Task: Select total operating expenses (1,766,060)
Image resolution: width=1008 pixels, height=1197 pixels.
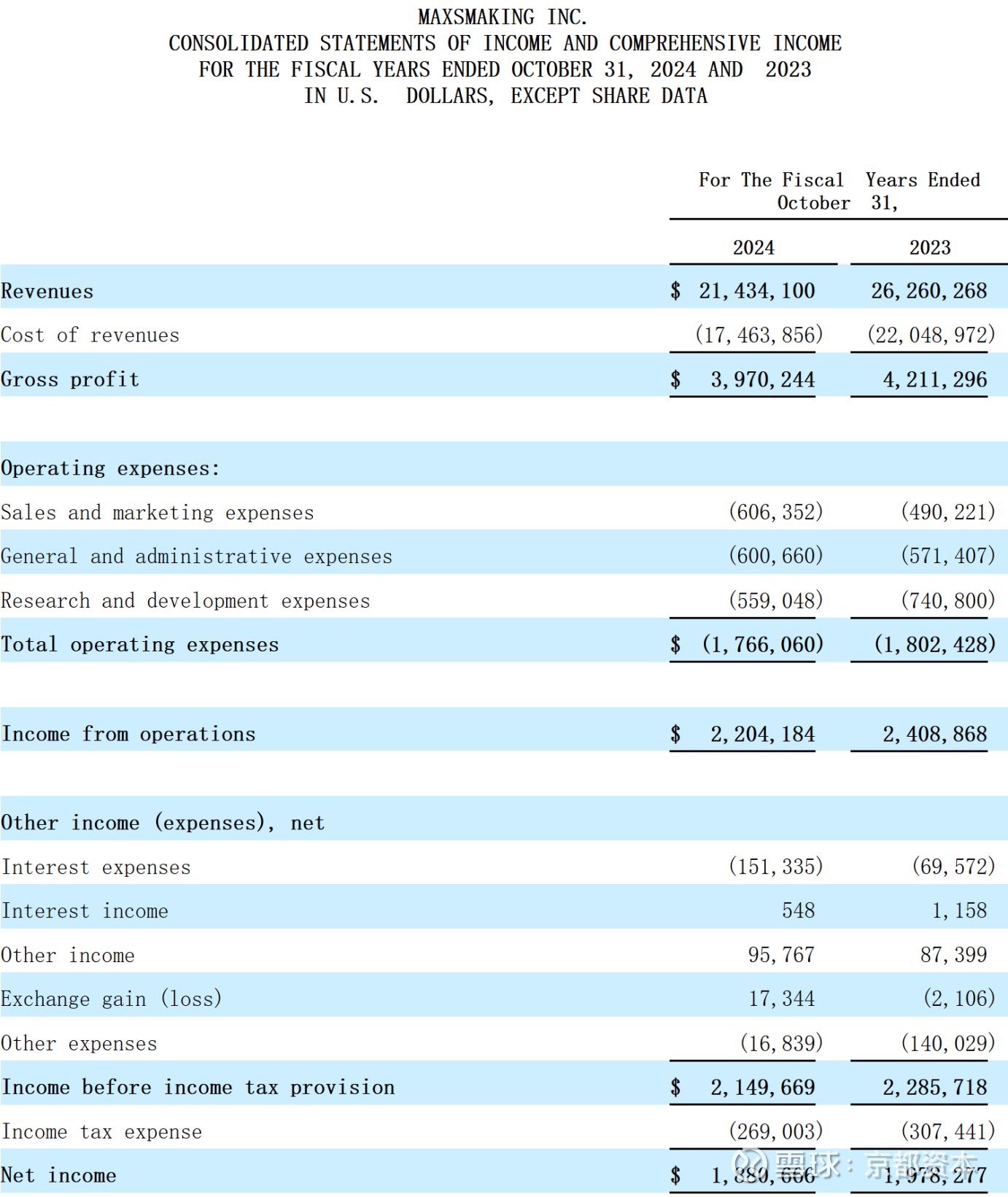Action: click(763, 644)
